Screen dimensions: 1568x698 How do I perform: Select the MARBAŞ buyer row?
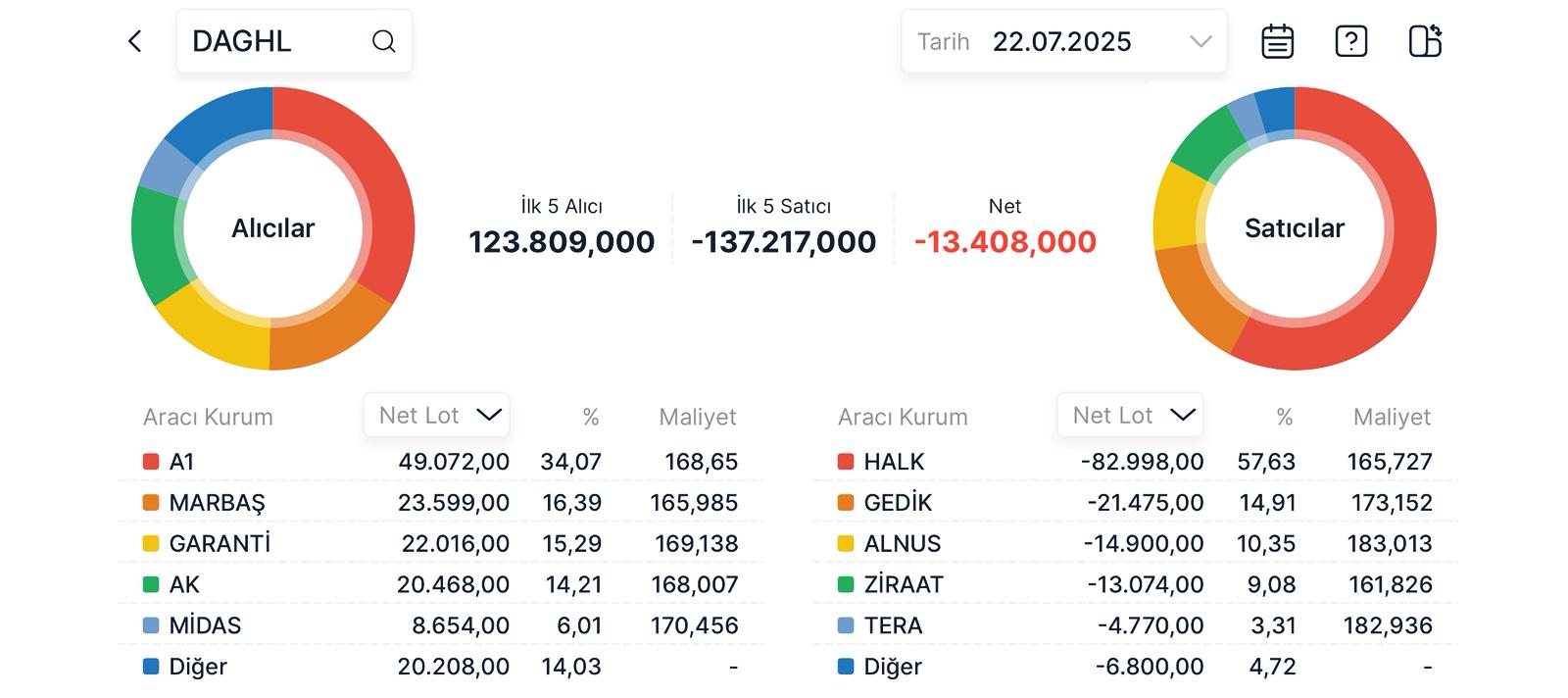tap(441, 503)
